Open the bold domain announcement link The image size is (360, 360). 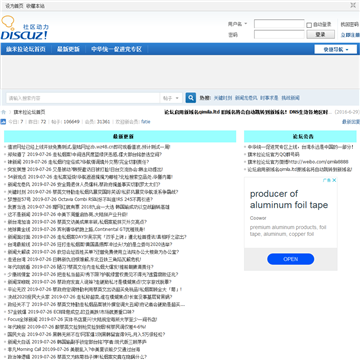tap(248, 112)
